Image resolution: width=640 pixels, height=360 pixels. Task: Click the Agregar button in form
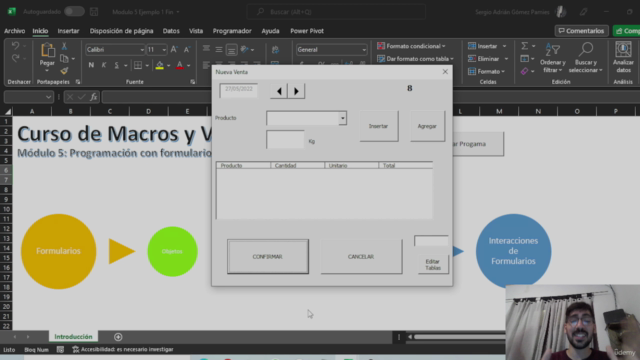point(427,126)
